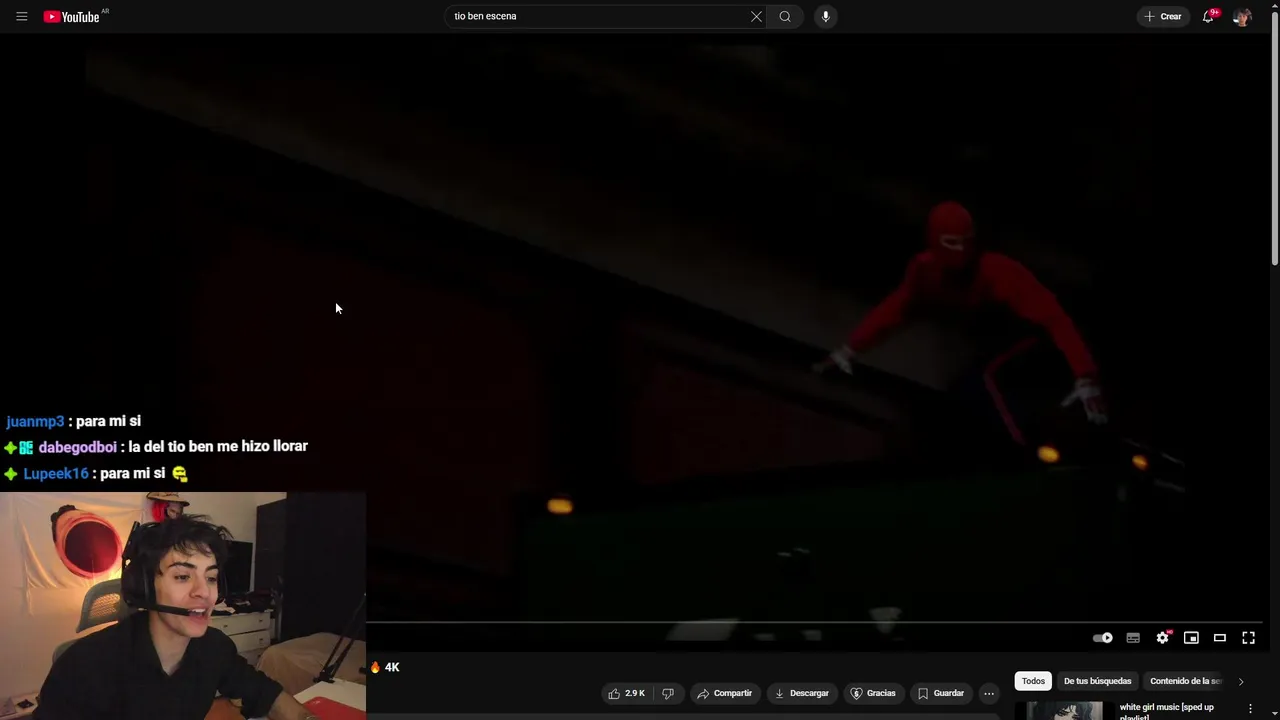1280x720 pixels.
Task: Open more actions ellipsis menu
Action: tap(989, 693)
